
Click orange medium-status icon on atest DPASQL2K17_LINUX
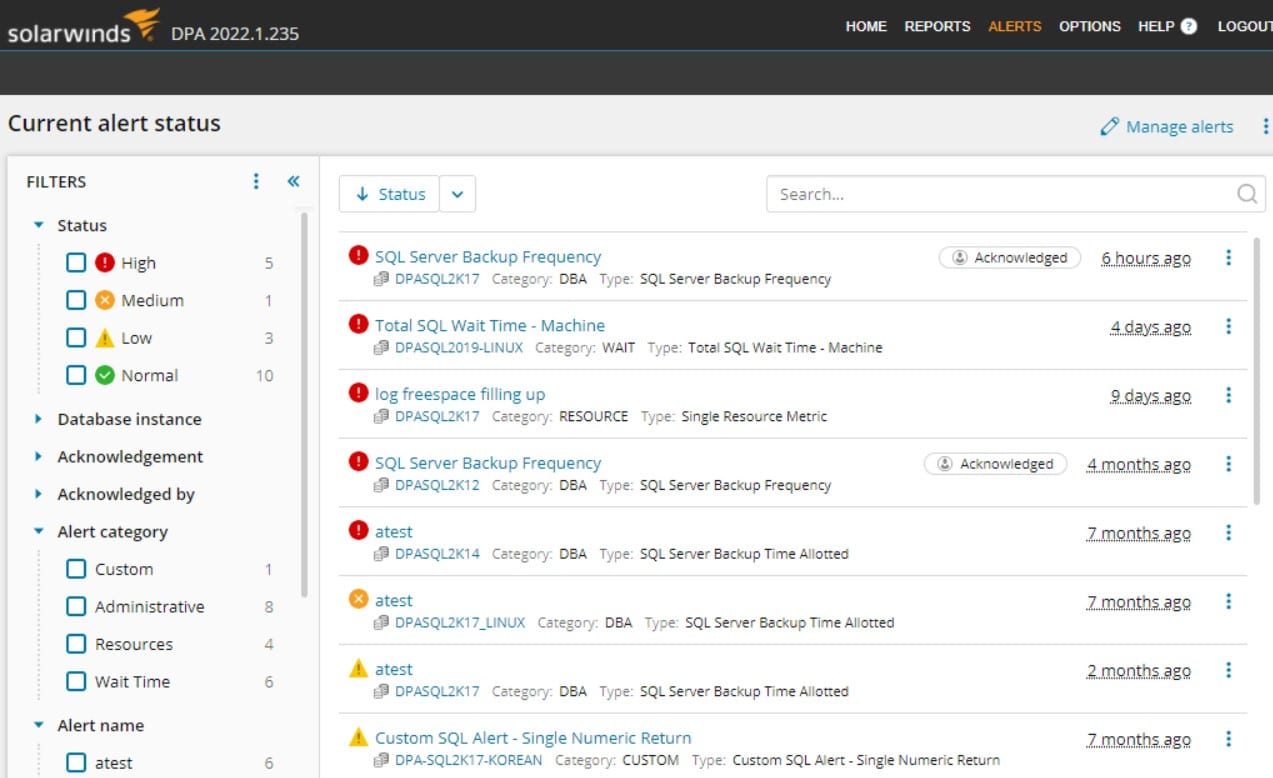(358, 599)
